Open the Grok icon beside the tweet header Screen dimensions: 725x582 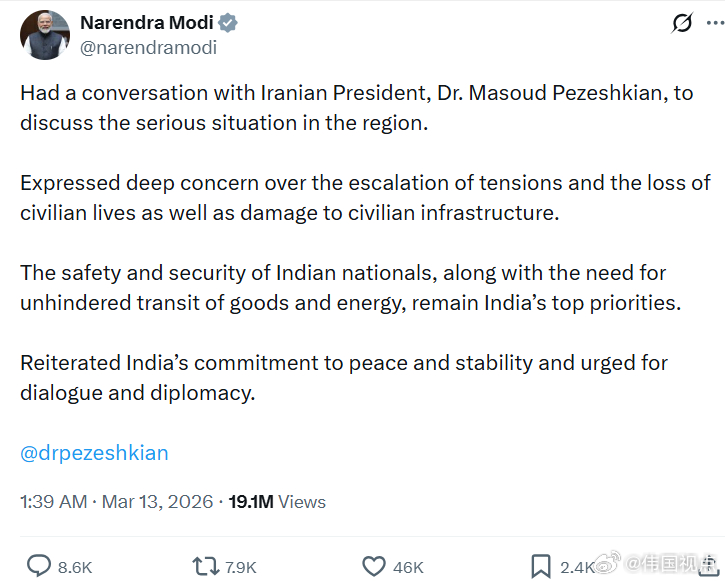pos(682,23)
